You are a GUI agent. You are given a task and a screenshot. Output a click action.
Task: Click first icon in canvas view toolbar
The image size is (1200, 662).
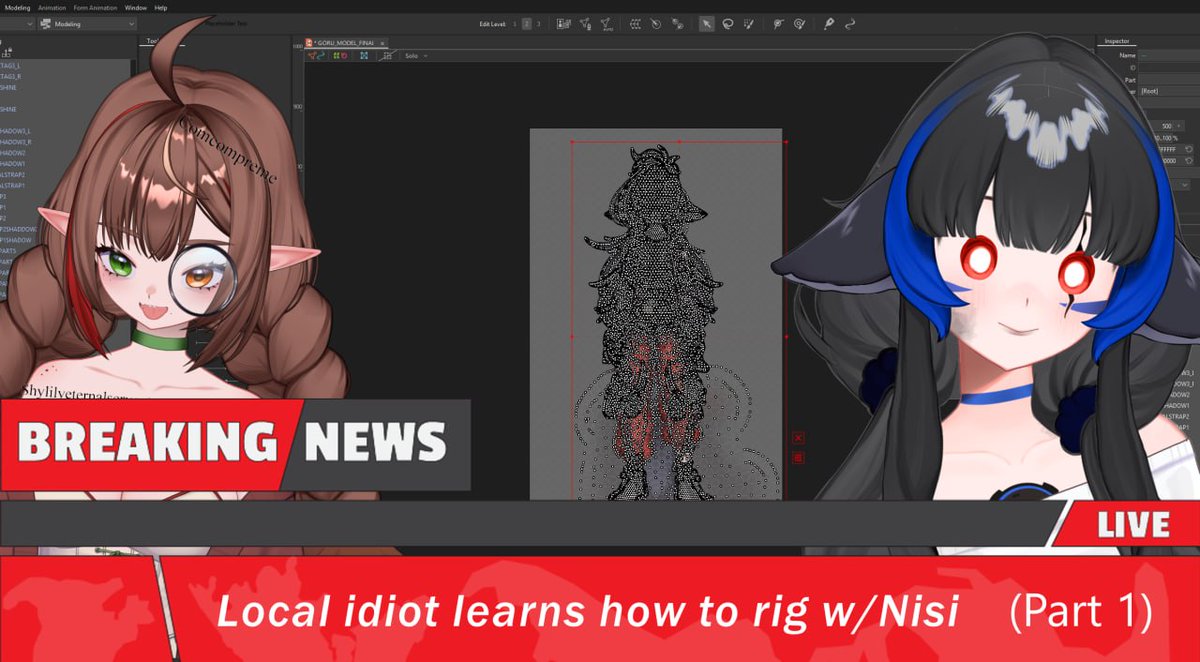click(x=312, y=56)
